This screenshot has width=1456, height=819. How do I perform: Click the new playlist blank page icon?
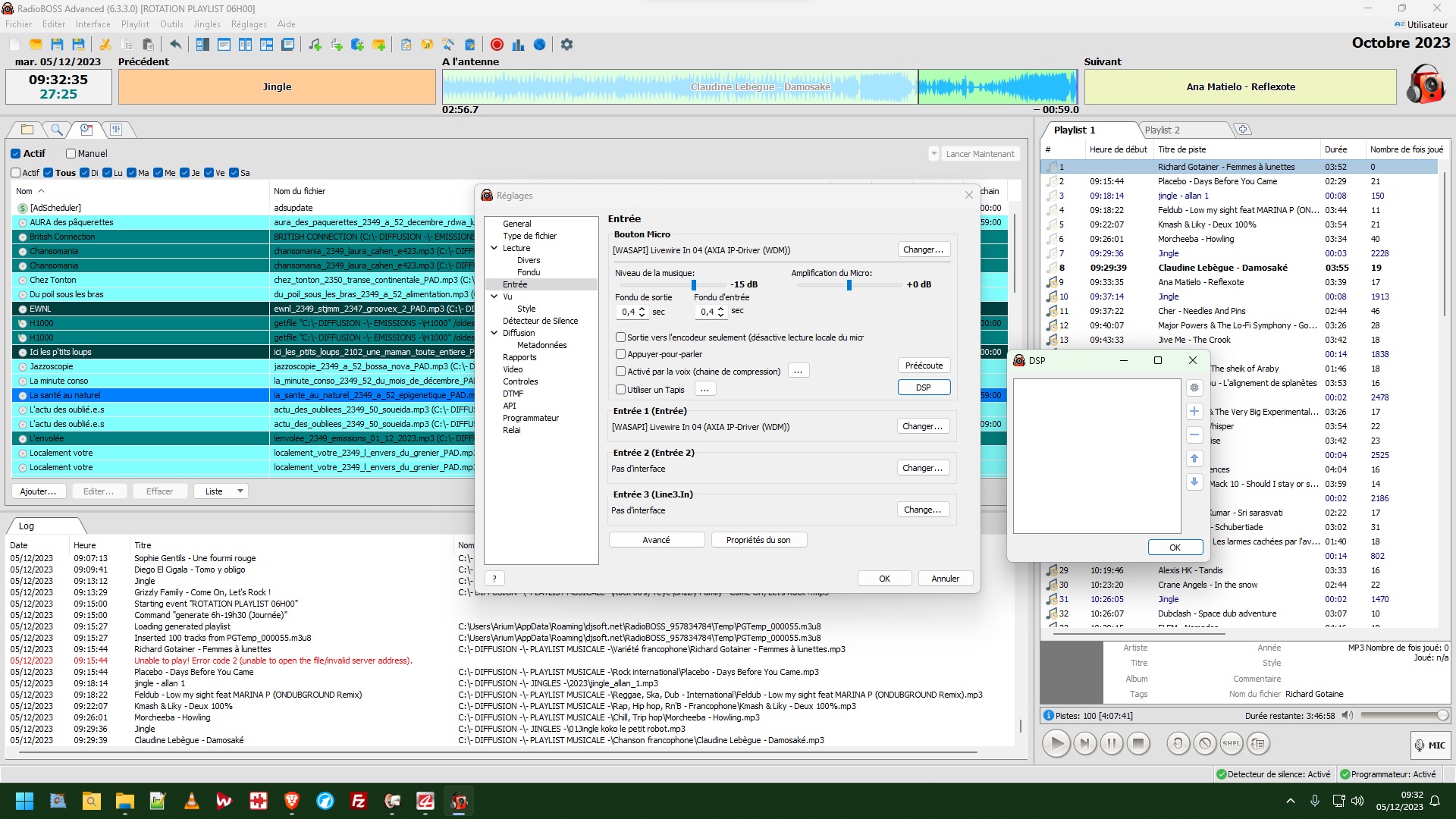click(14, 45)
